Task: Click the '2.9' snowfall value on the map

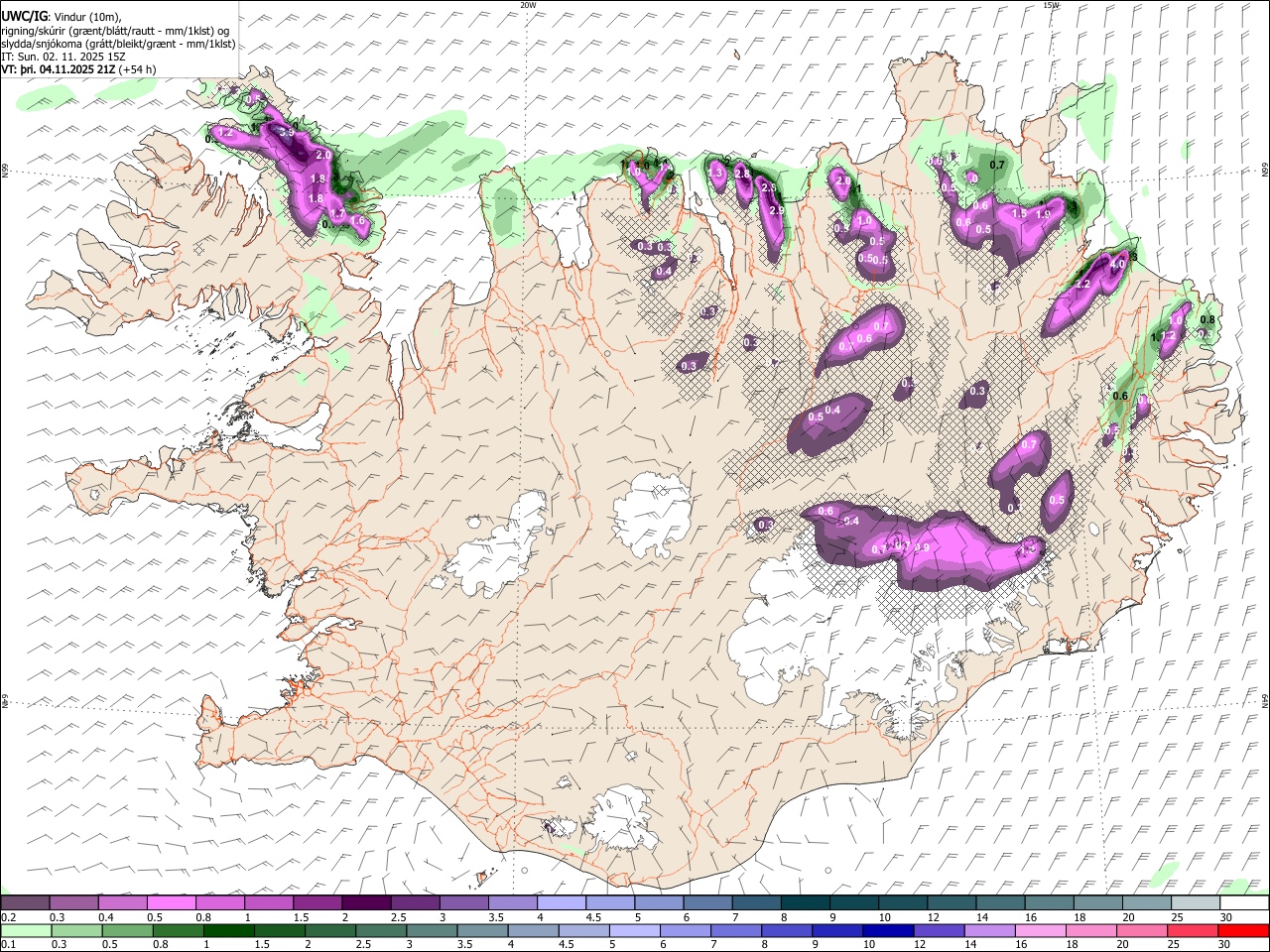Action: 776,210
